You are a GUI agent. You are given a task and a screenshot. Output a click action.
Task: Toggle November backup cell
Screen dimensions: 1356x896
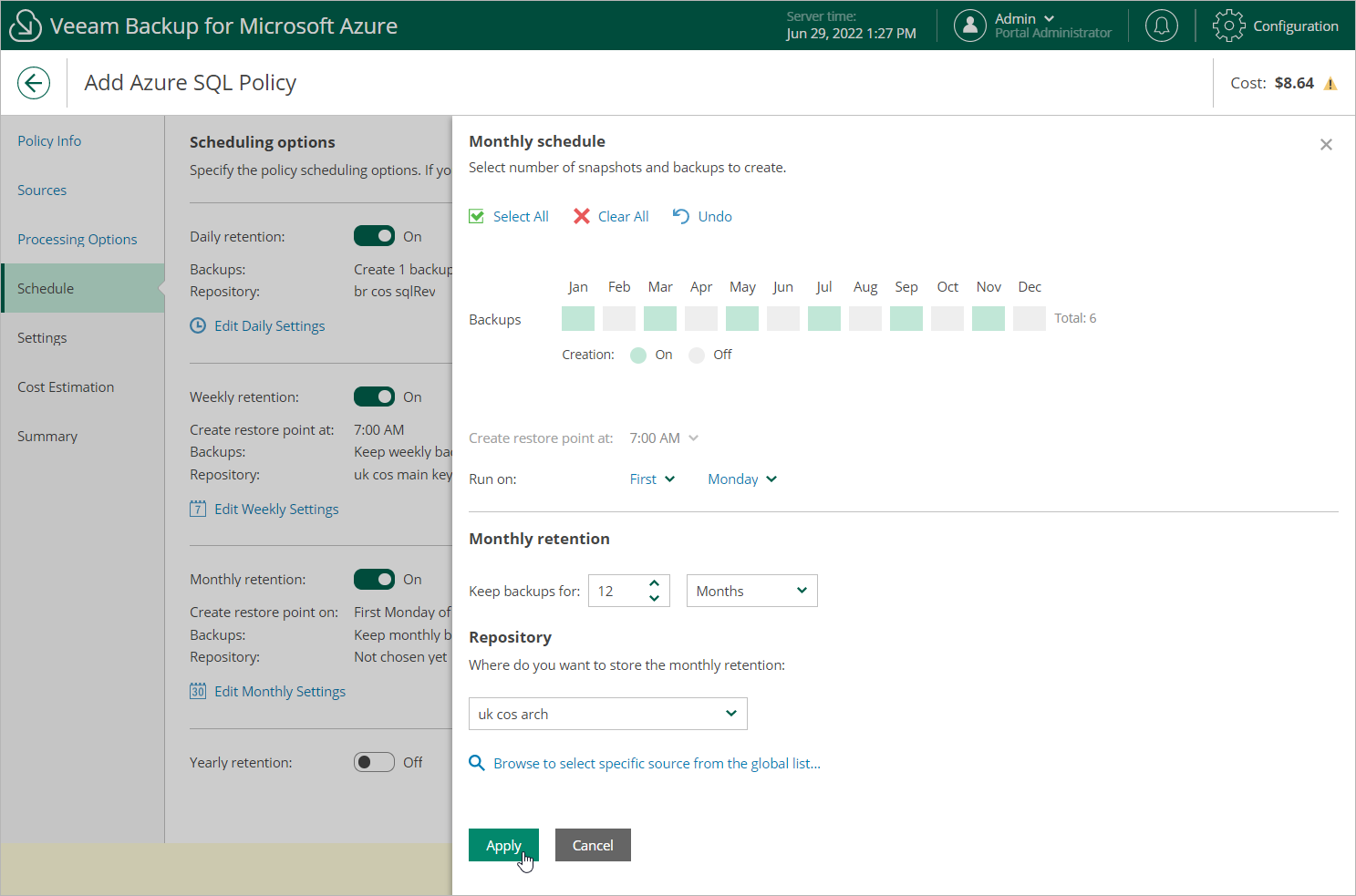(x=989, y=318)
